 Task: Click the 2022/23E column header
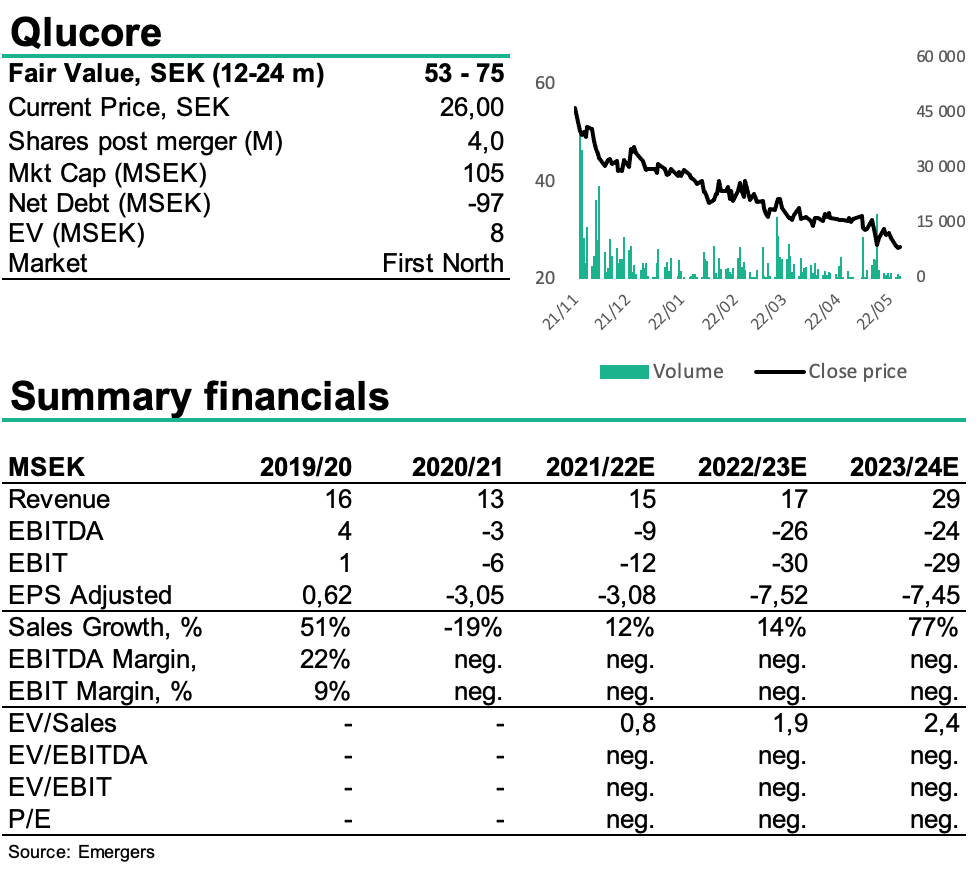click(x=752, y=467)
